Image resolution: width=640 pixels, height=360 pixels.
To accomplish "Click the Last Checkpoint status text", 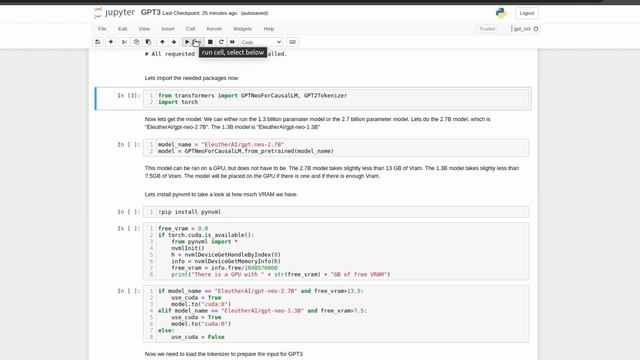I will coord(200,13).
